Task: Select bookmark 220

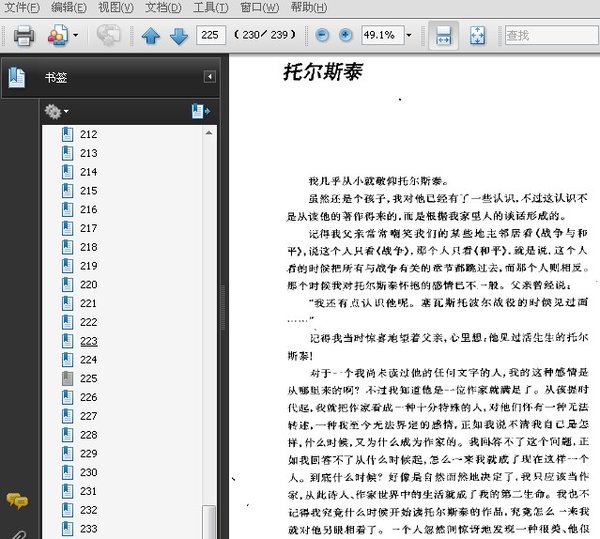Action: click(x=89, y=285)
